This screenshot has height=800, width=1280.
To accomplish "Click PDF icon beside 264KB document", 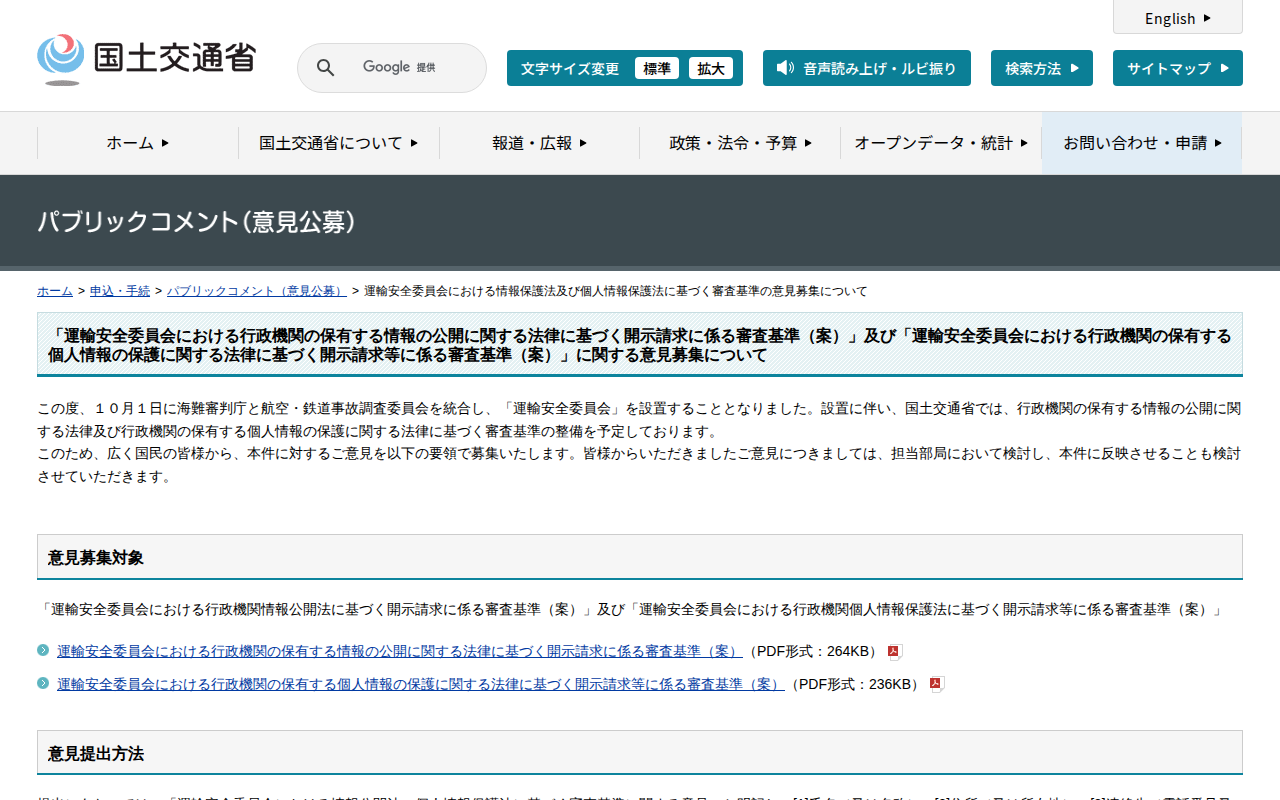I will (x=895, y=652).
